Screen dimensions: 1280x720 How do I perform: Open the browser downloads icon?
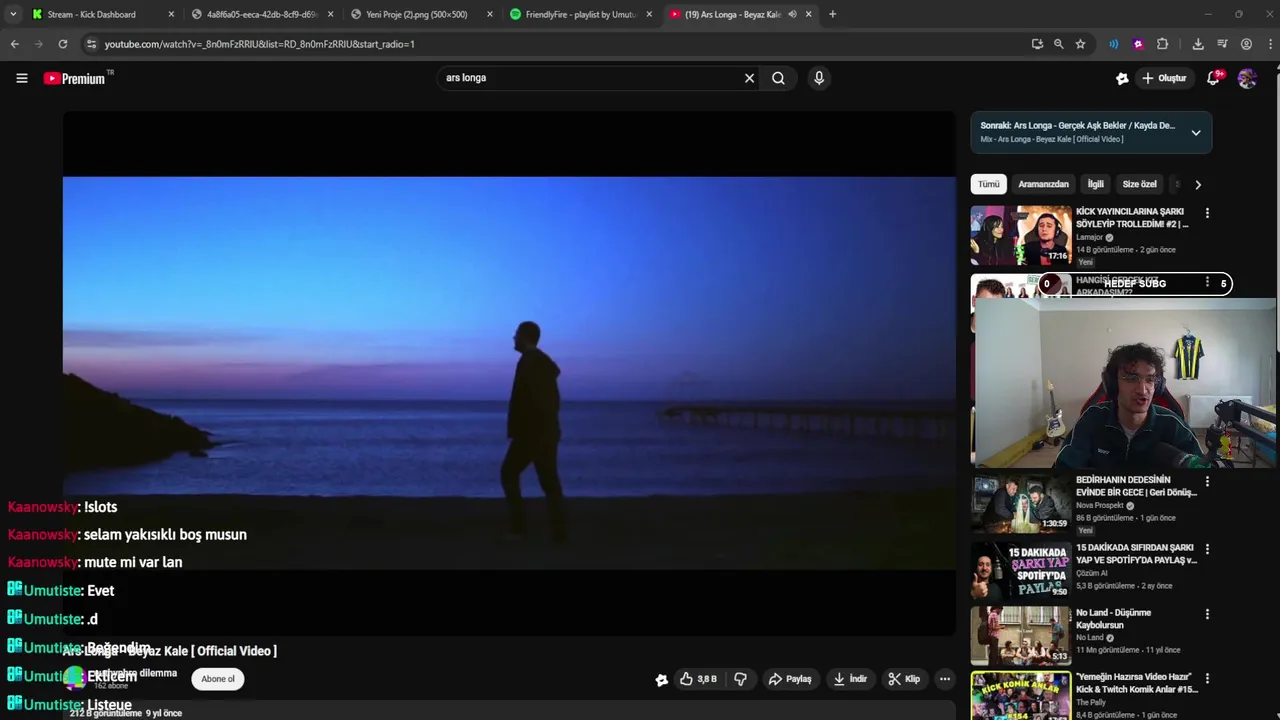click(1198, 44)
